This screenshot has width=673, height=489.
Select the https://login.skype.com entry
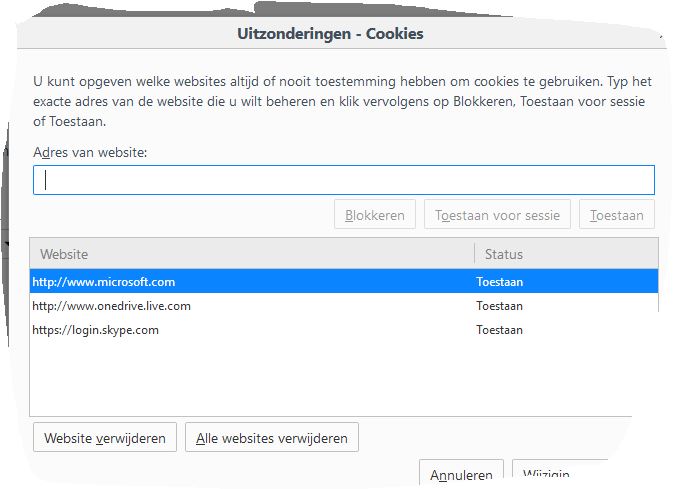pyautogui.click(x=344, y=330)
